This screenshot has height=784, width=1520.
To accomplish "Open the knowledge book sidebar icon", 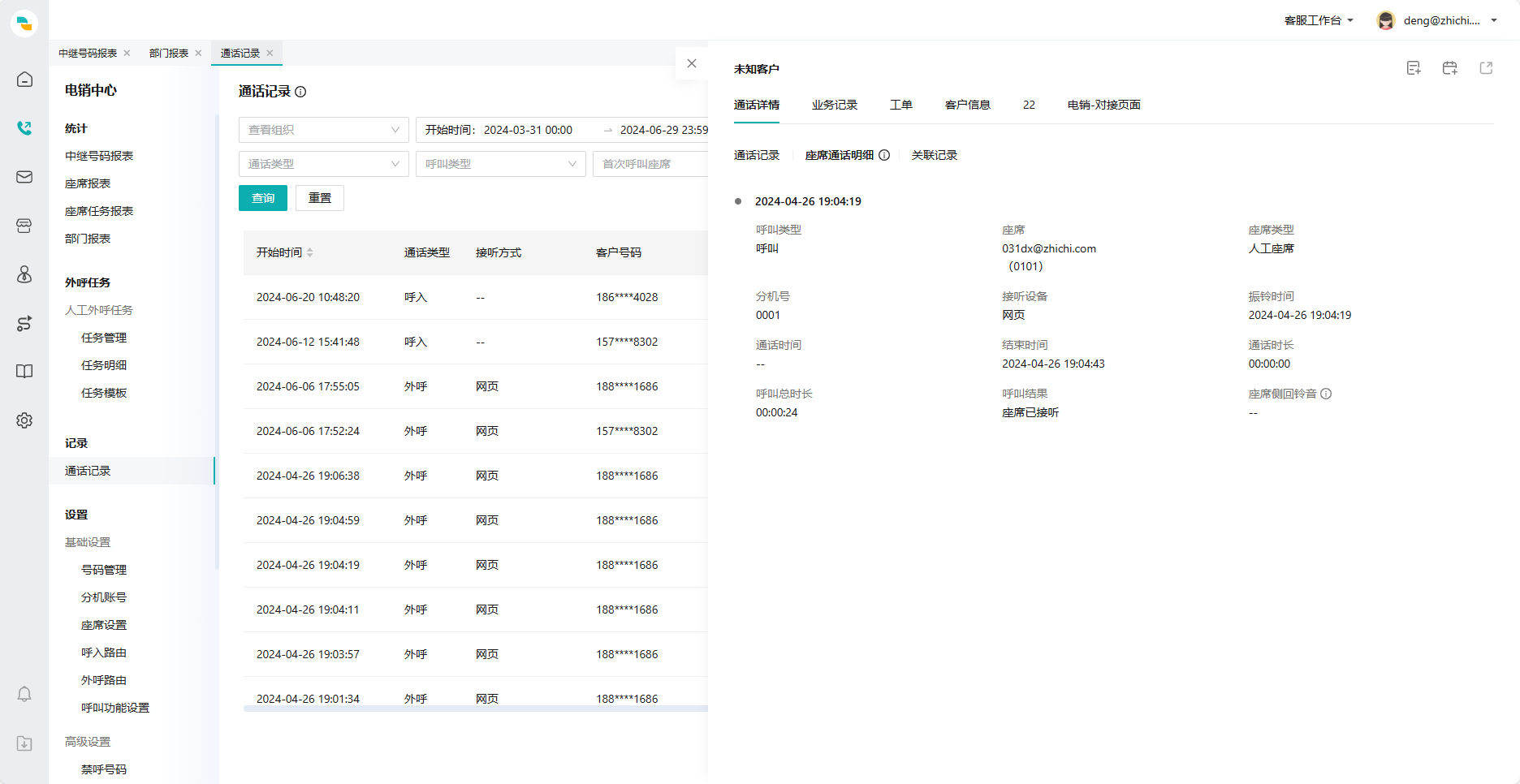I will coord(24,372).
